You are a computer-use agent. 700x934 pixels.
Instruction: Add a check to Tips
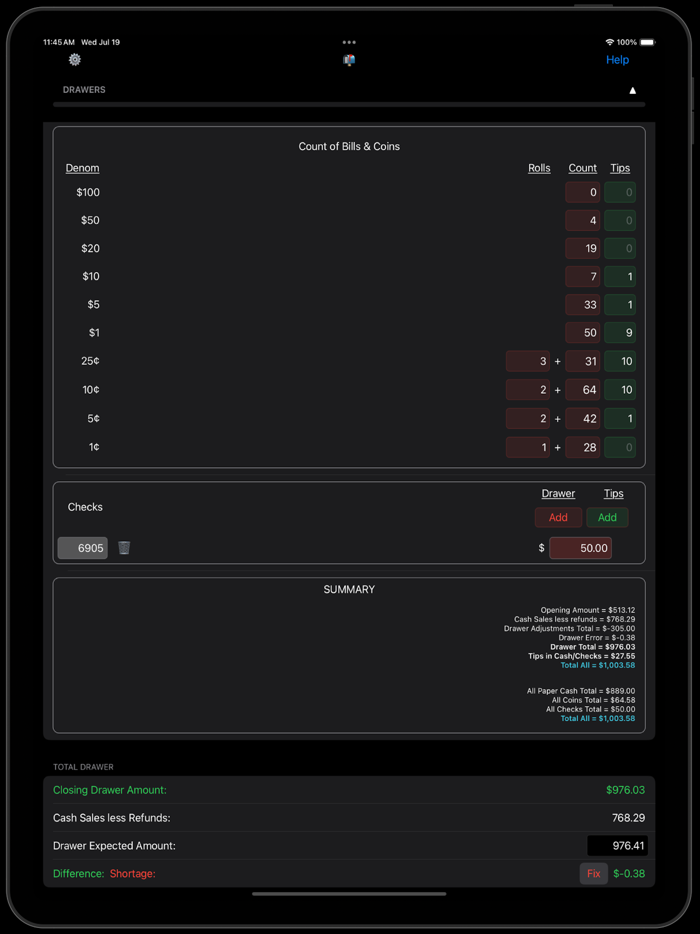(607, 517)
